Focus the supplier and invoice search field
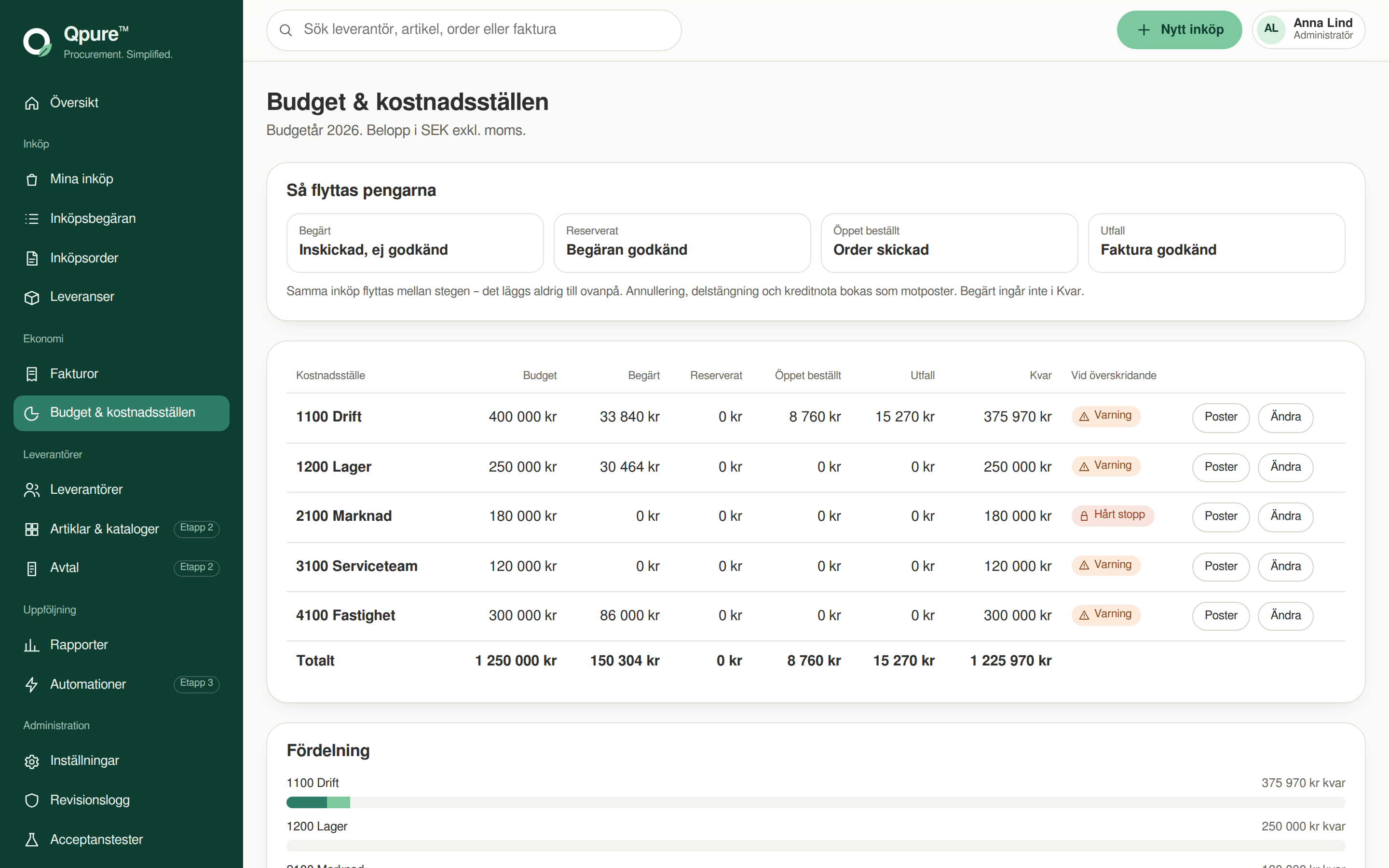Image resolution: width=1389 pixels, height=868 pixels. 474,30
